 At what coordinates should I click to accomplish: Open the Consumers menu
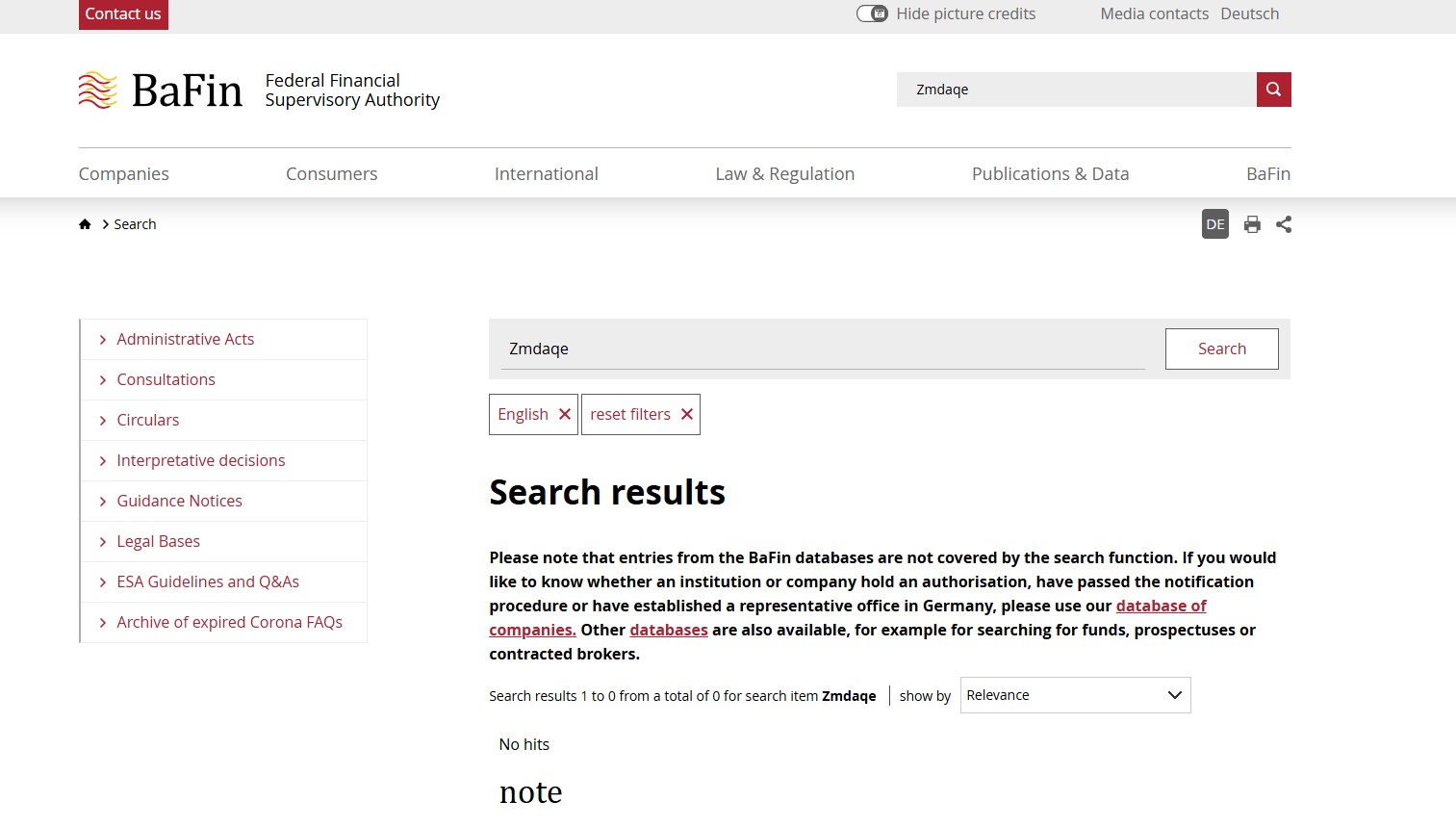click(332, 173)
